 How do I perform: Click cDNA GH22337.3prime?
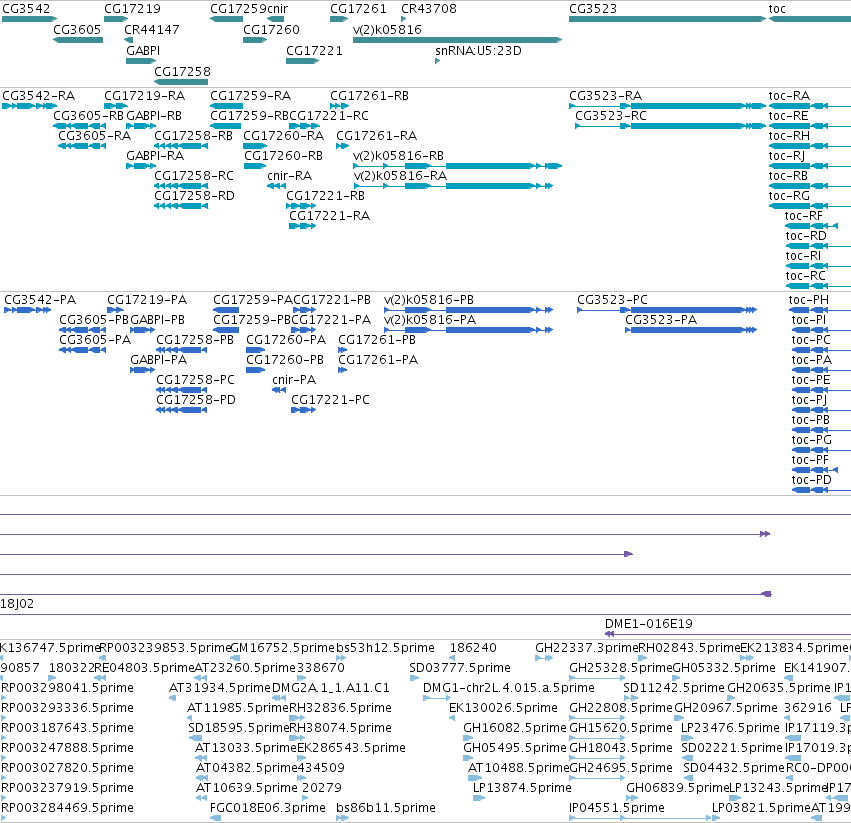(587, 648)
